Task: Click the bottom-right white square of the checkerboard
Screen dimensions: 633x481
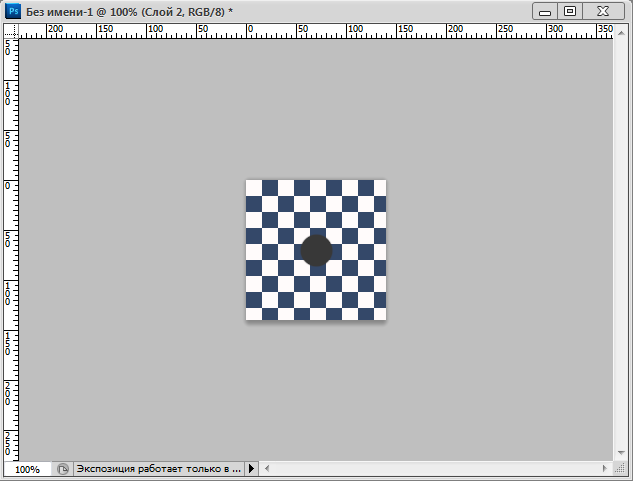Action: coord(379,314)
